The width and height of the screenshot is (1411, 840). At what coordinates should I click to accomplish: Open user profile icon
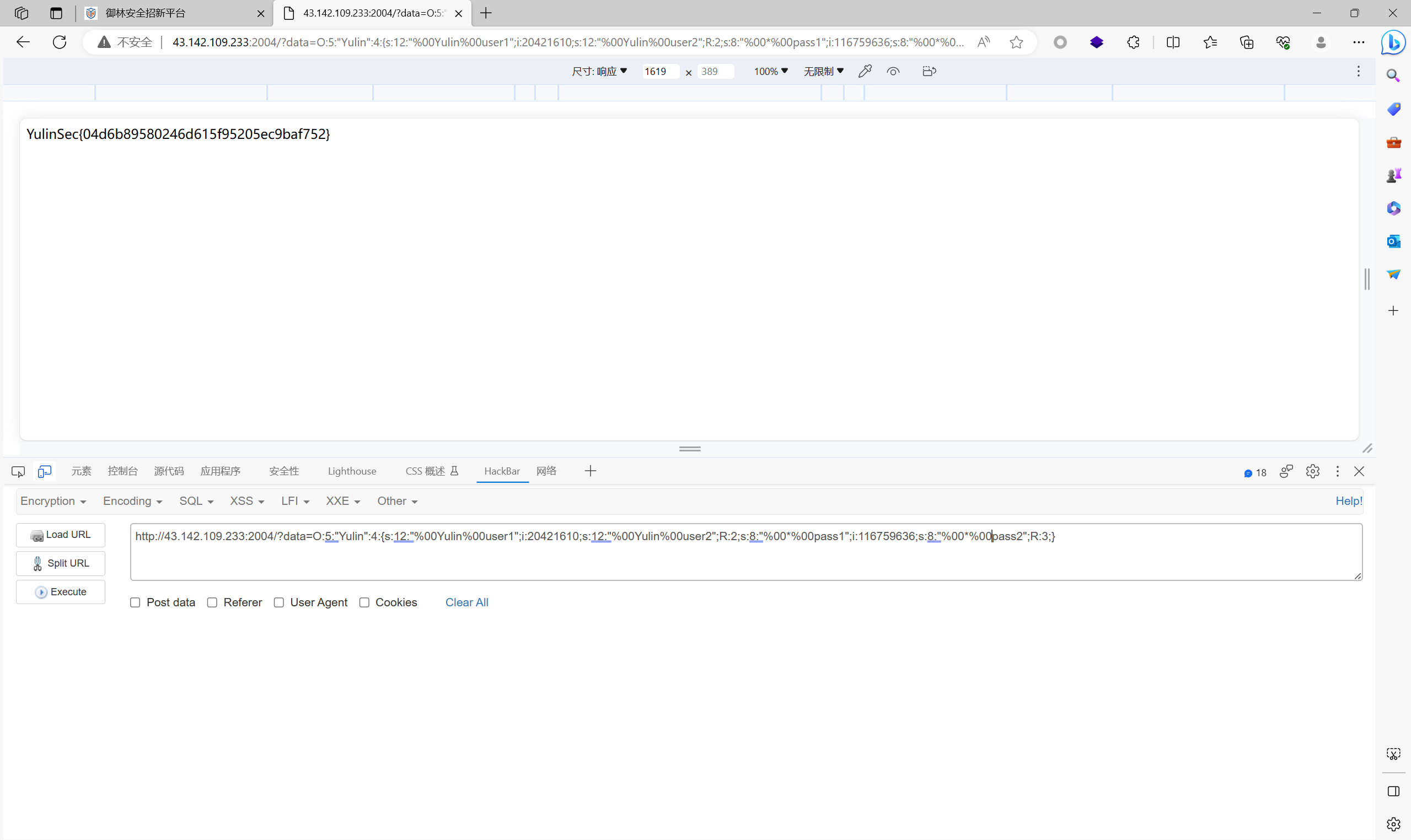pyautogui.click(x=1321, y=42)
